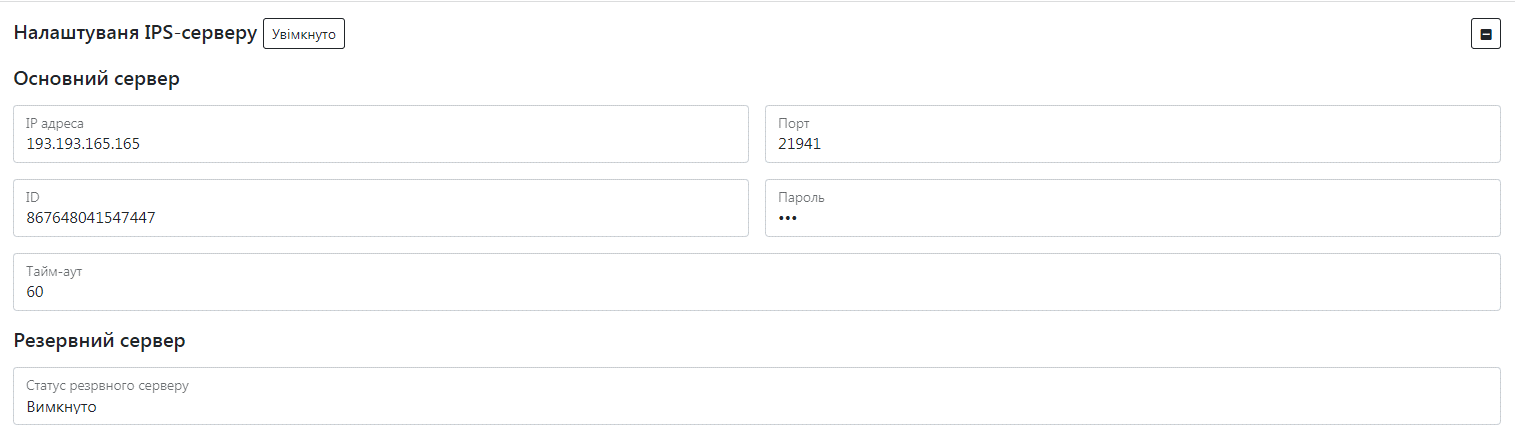
Task: Click the ID field label
Action: click(x=32, y=198)
